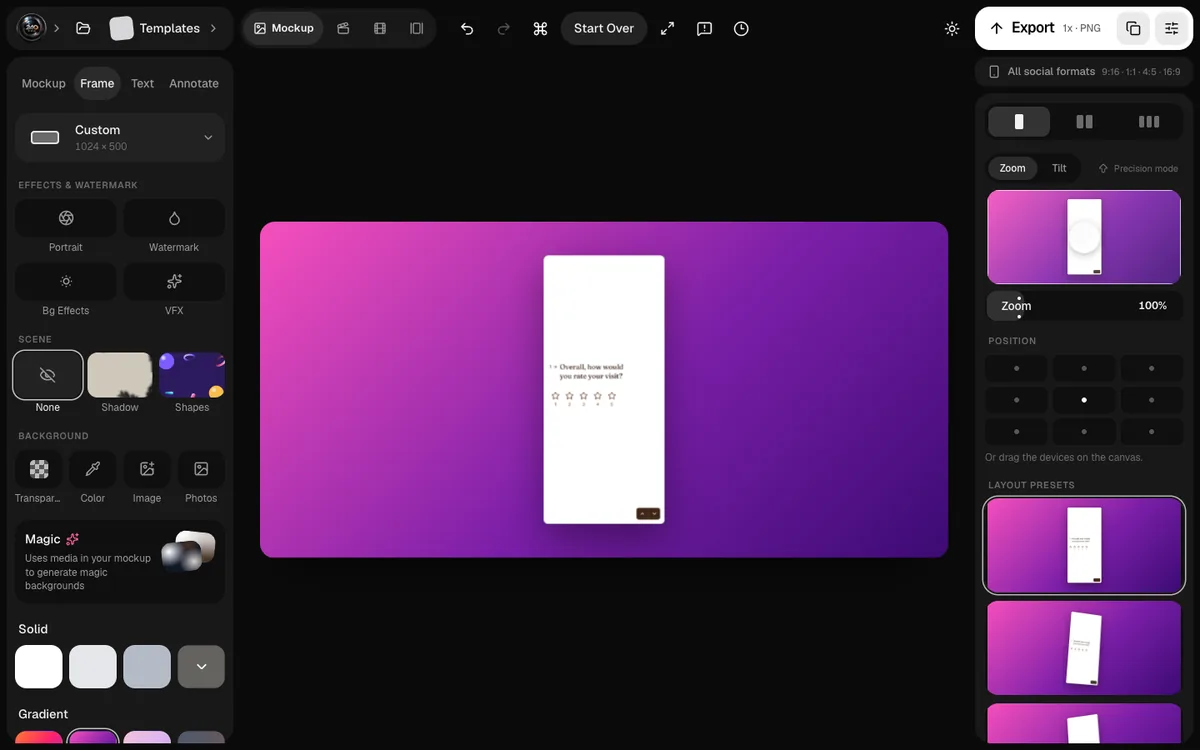This screenshot has width=1200, height=750.
Task: Copy the image with the duplicate icon
Action: [x=1133, y=28]
